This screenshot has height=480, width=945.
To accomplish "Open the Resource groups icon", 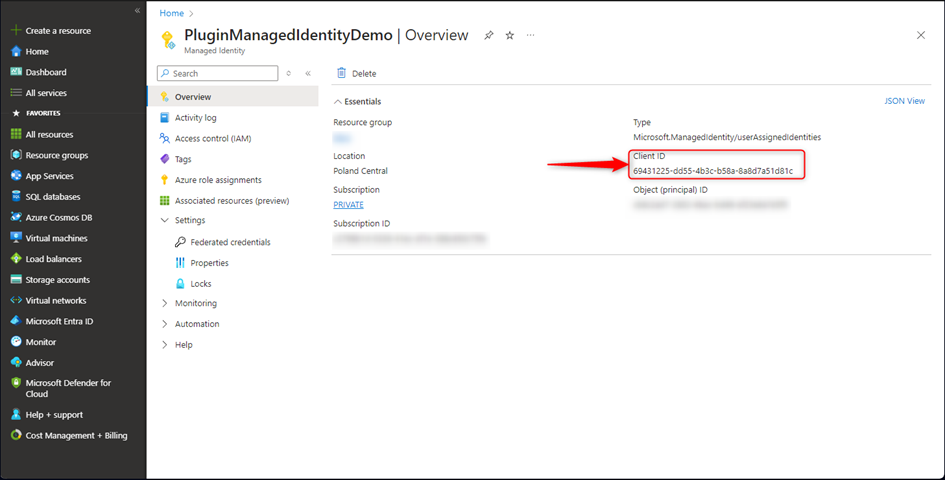I will click(16, 155).
